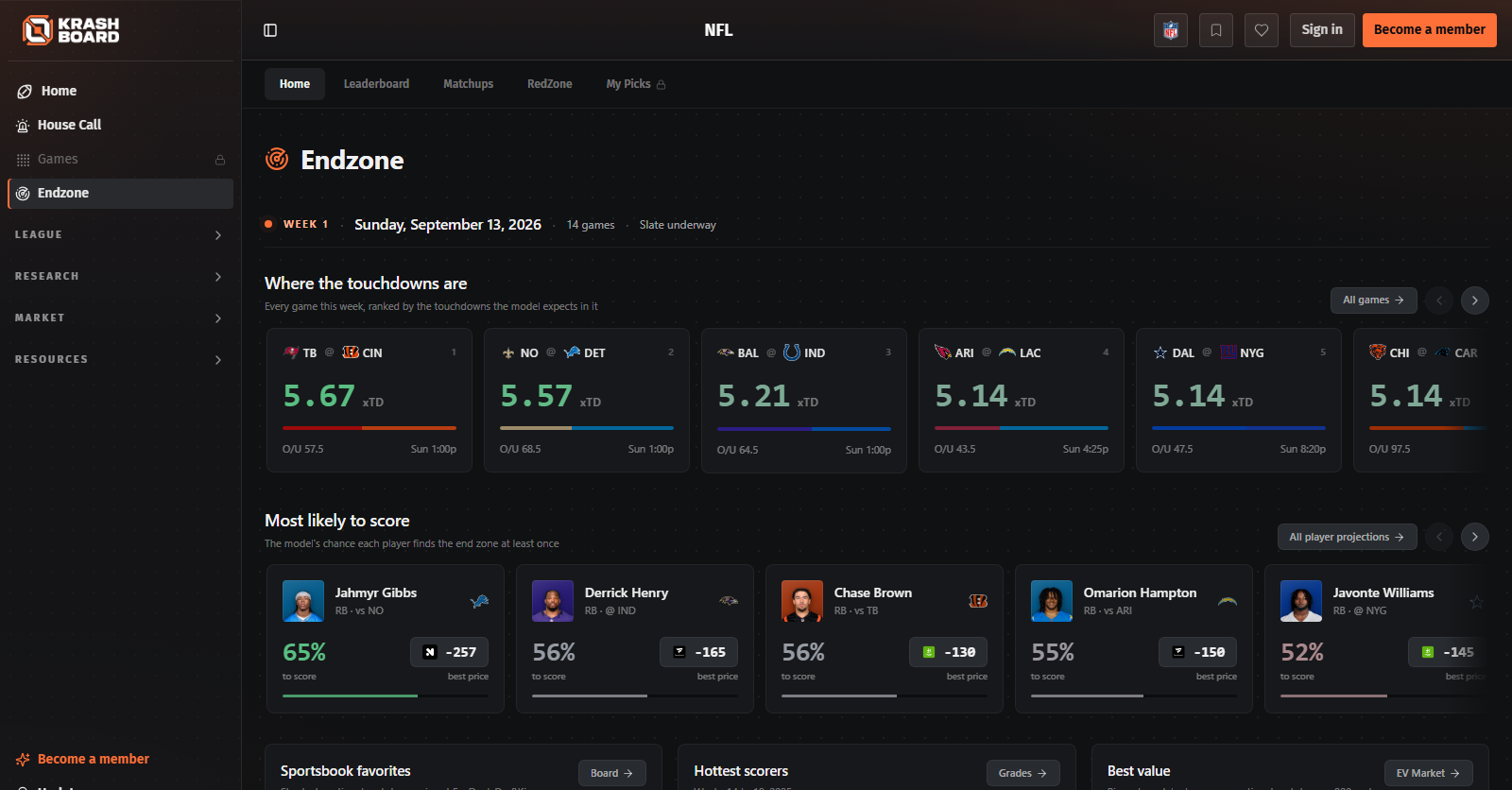Viewport: 1512px width, 790px height.
Task: Switch to the RedZone tab
Action: pos(549,84)
